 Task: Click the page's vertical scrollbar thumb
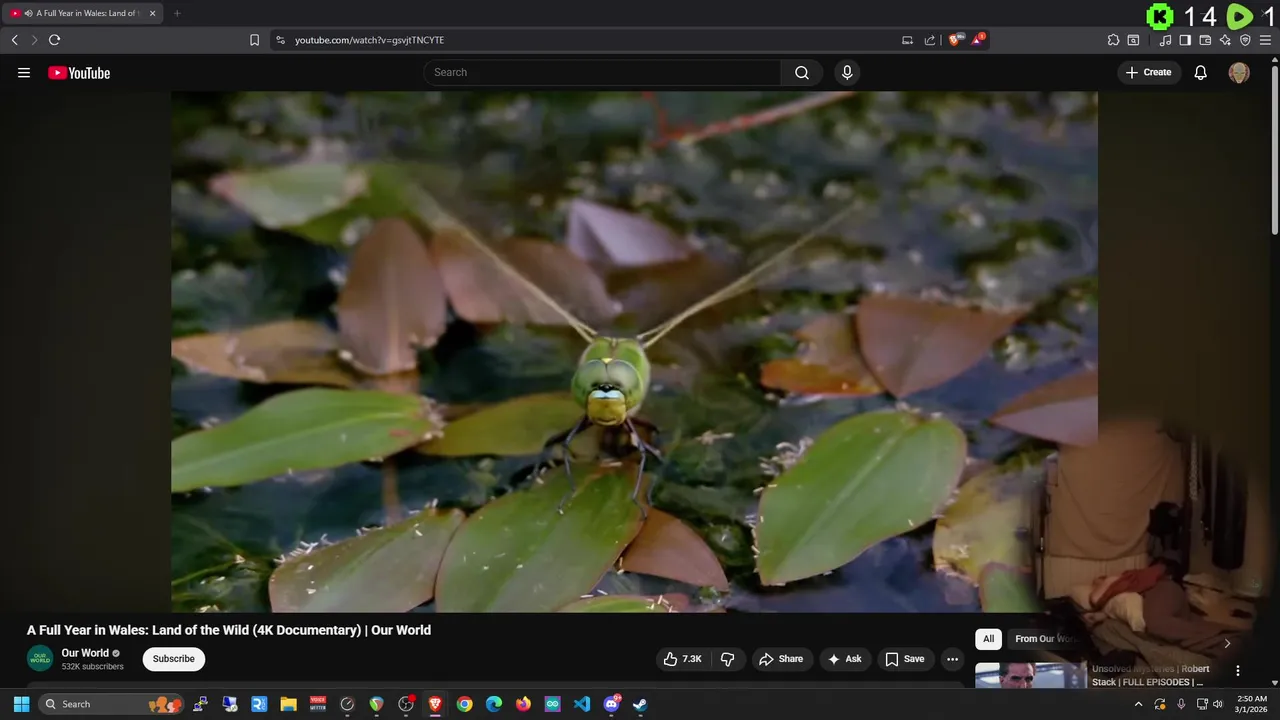click(1274, 150)
